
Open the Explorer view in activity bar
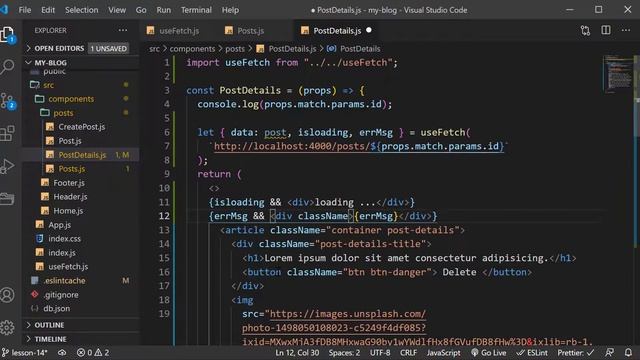pyautogui.click(x=7, y=35)
